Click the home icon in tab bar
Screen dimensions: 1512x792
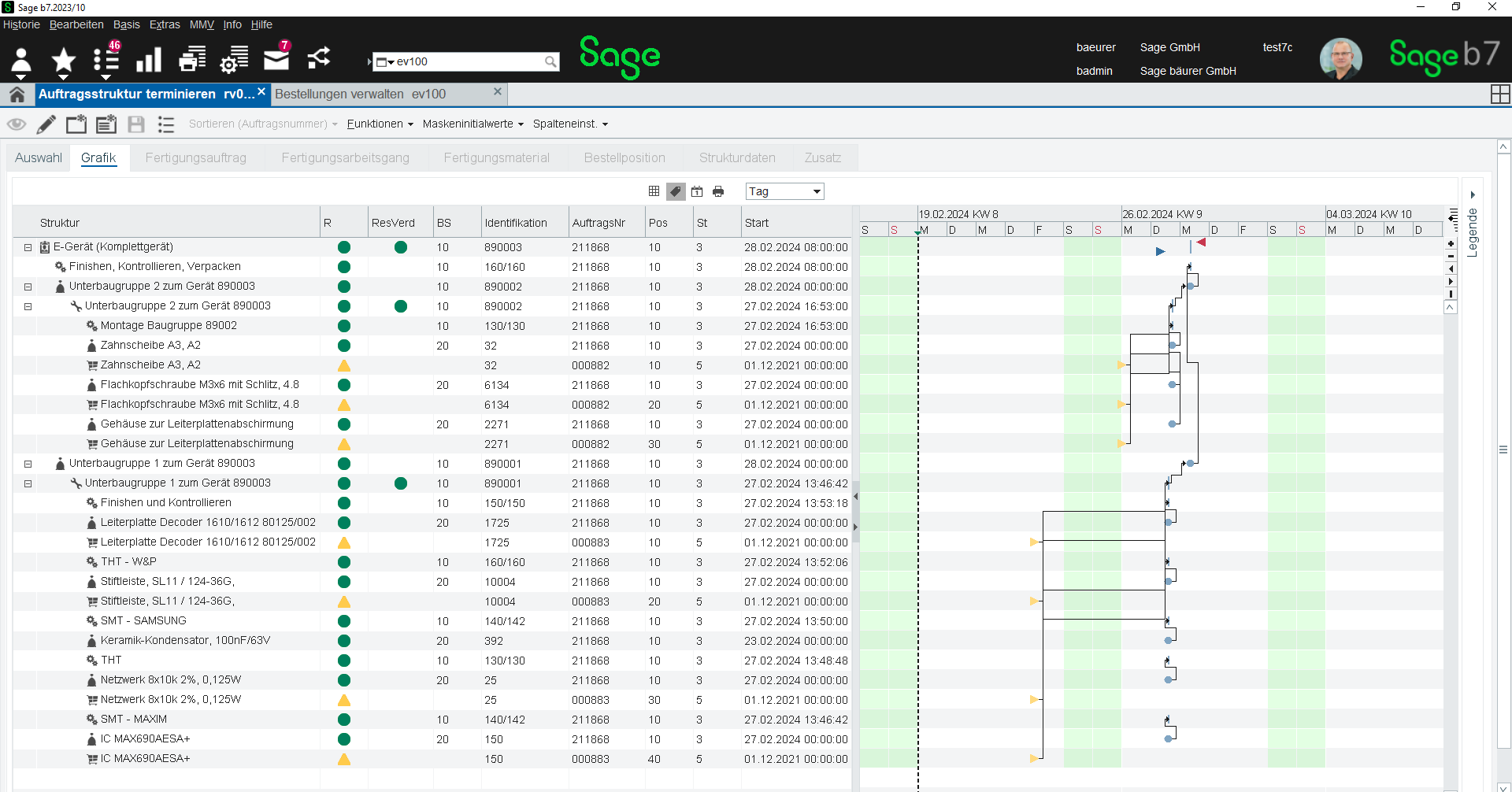pyautogui.click(x=17, y=94)
